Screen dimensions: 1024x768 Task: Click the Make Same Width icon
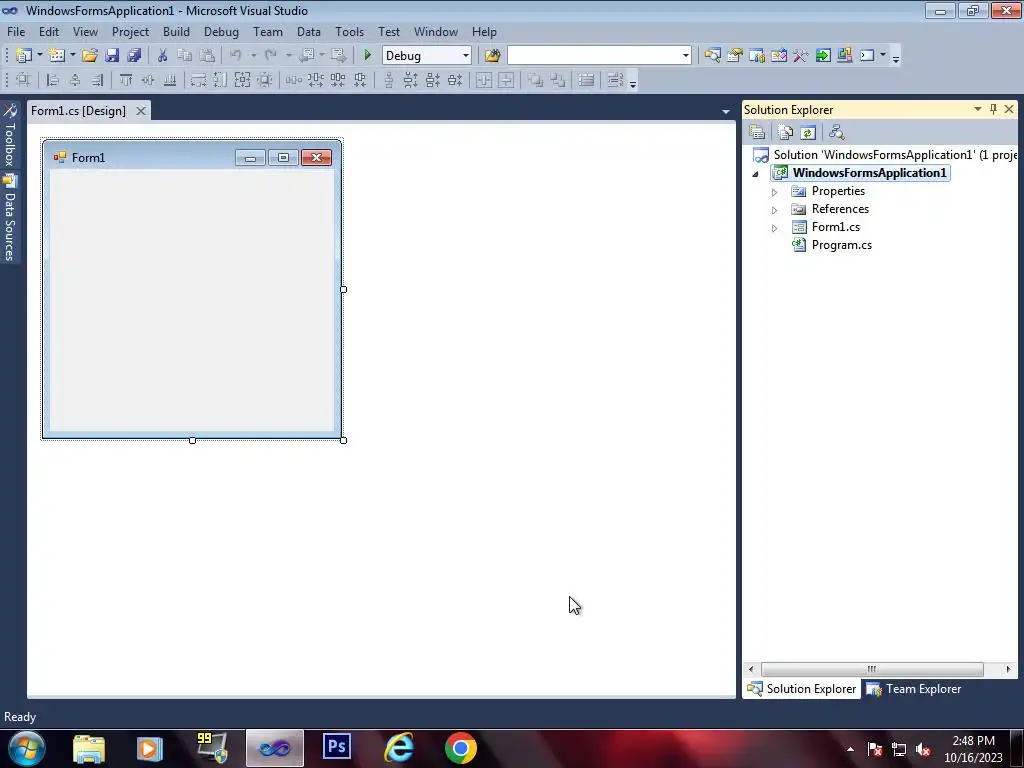pyautogui.click(x=198, y=80)
